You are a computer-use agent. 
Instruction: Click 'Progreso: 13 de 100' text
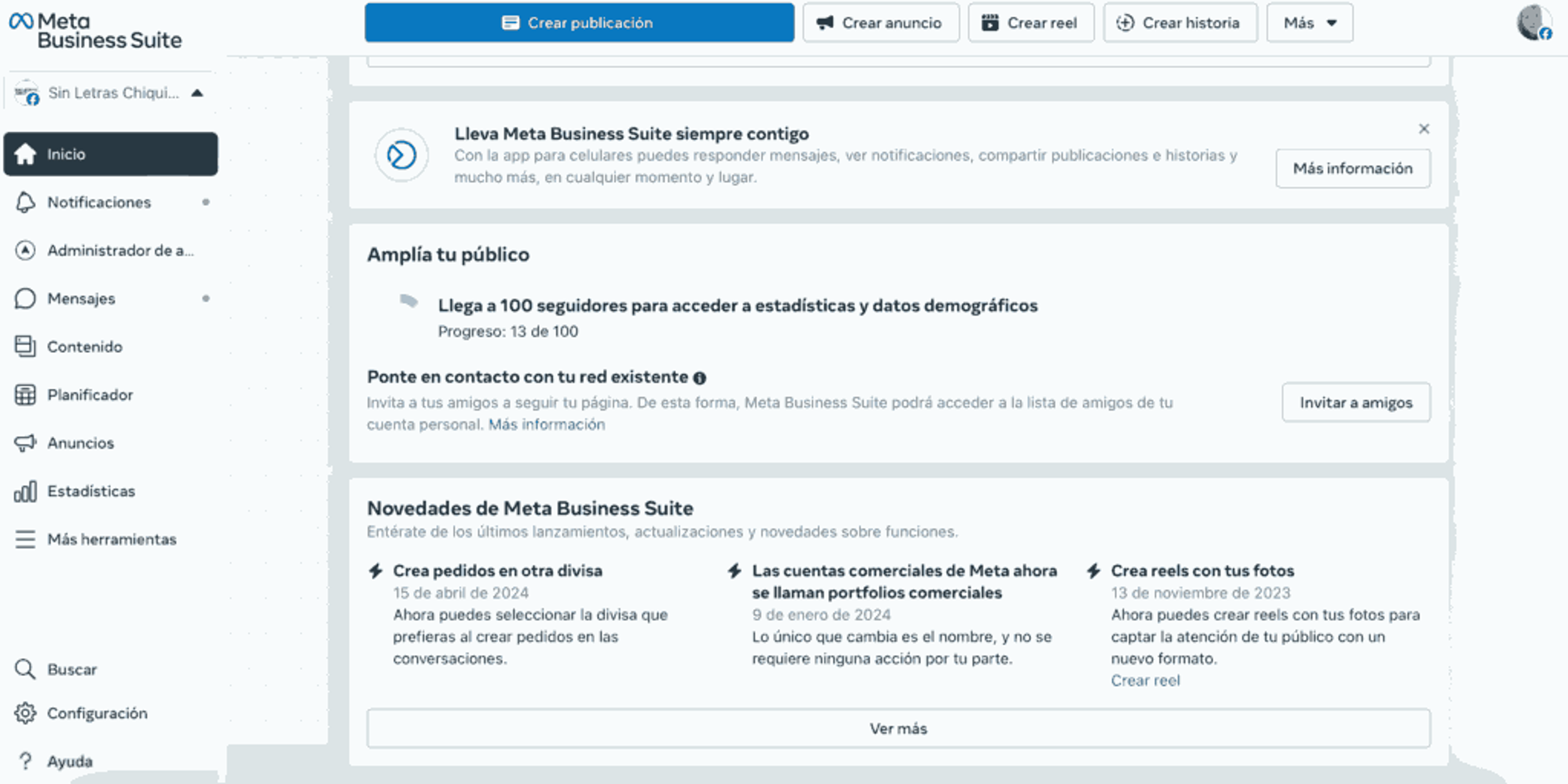(508, 332)
